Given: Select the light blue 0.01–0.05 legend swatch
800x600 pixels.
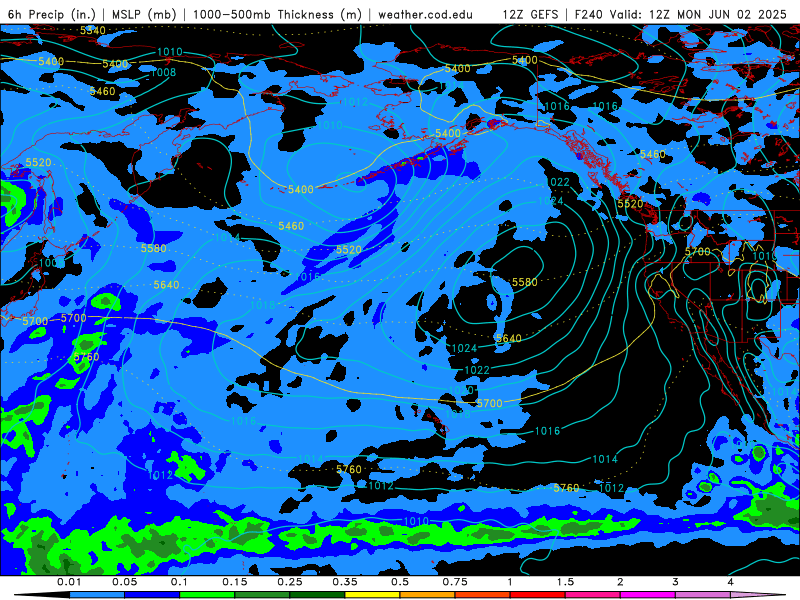Looking at the screenshot, I should [97, 595].
